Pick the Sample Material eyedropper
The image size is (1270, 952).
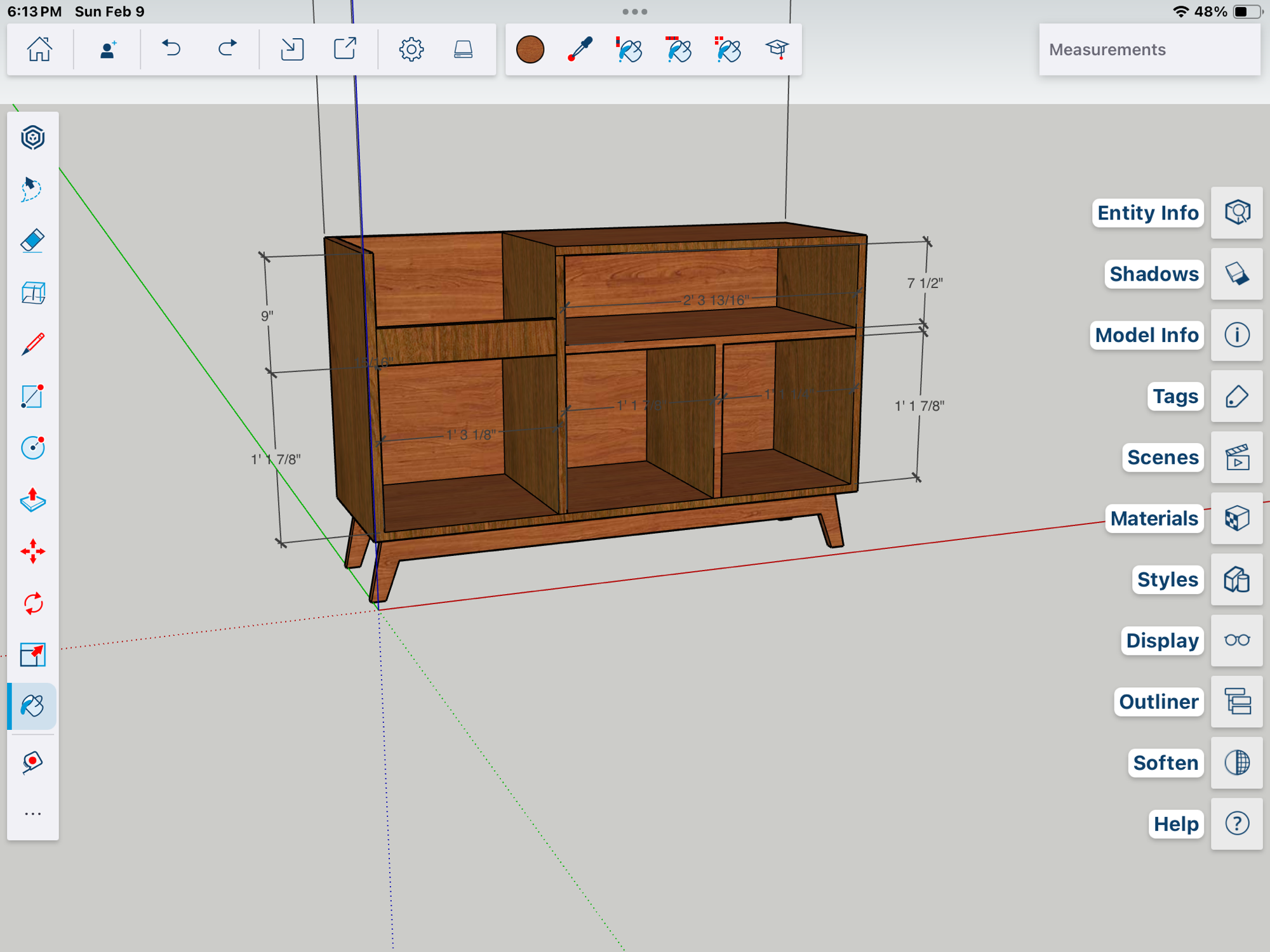click(x=579, y=50)
